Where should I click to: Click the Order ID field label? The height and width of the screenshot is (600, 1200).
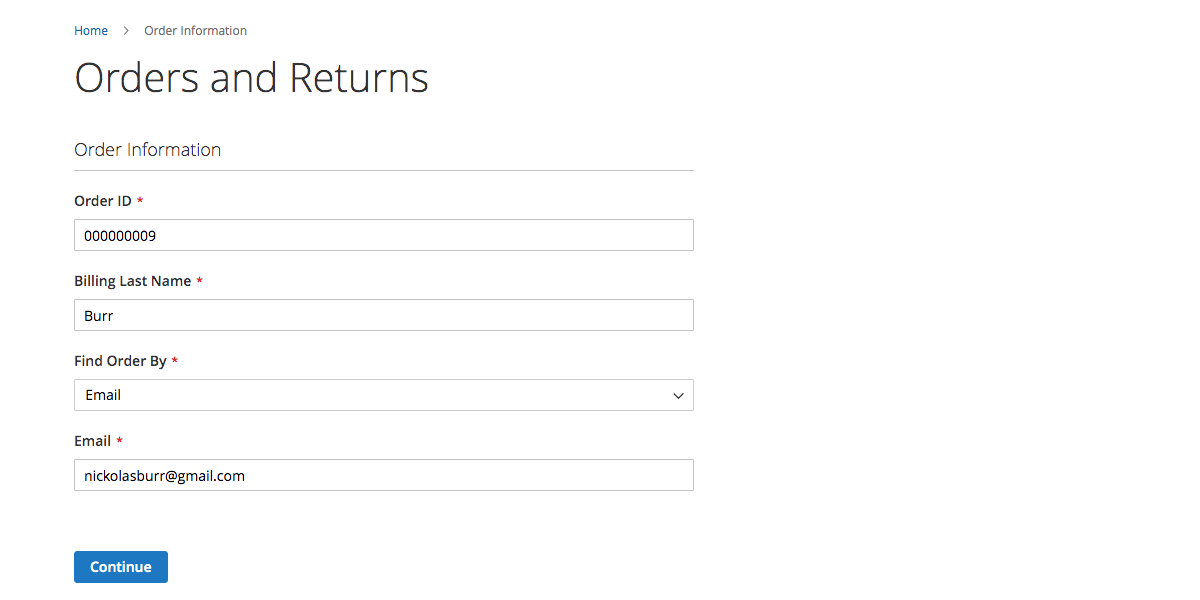[103, 201]
